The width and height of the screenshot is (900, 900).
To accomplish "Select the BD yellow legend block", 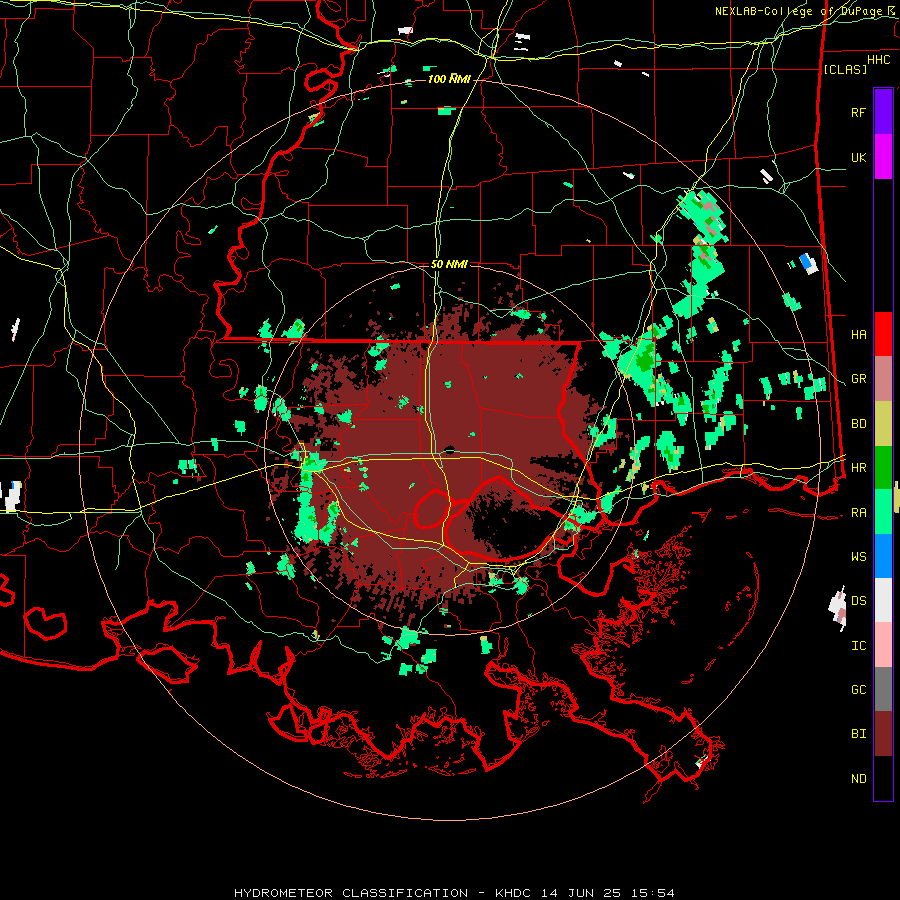I will (883, 423).
